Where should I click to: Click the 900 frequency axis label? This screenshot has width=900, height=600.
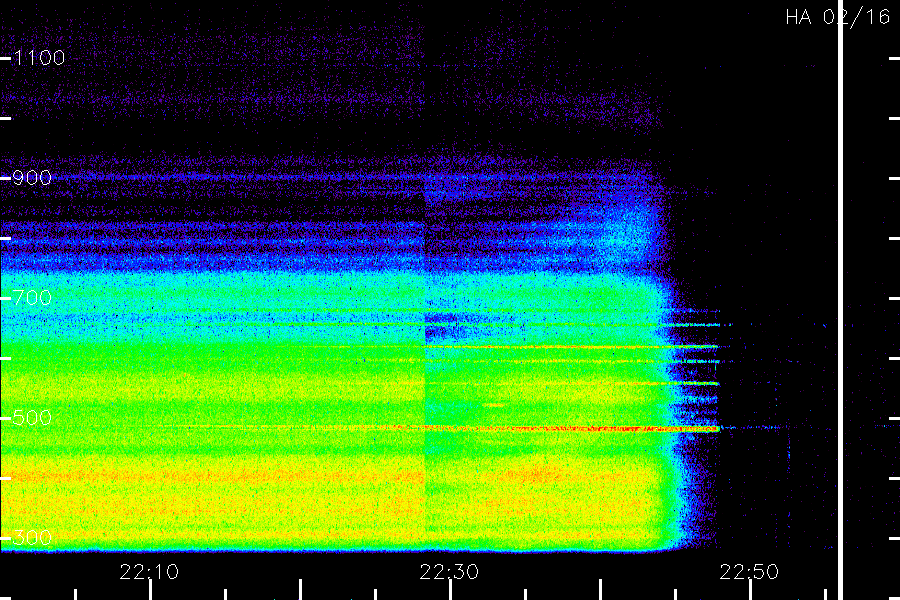pyautogui.click(x=32, y=178)
